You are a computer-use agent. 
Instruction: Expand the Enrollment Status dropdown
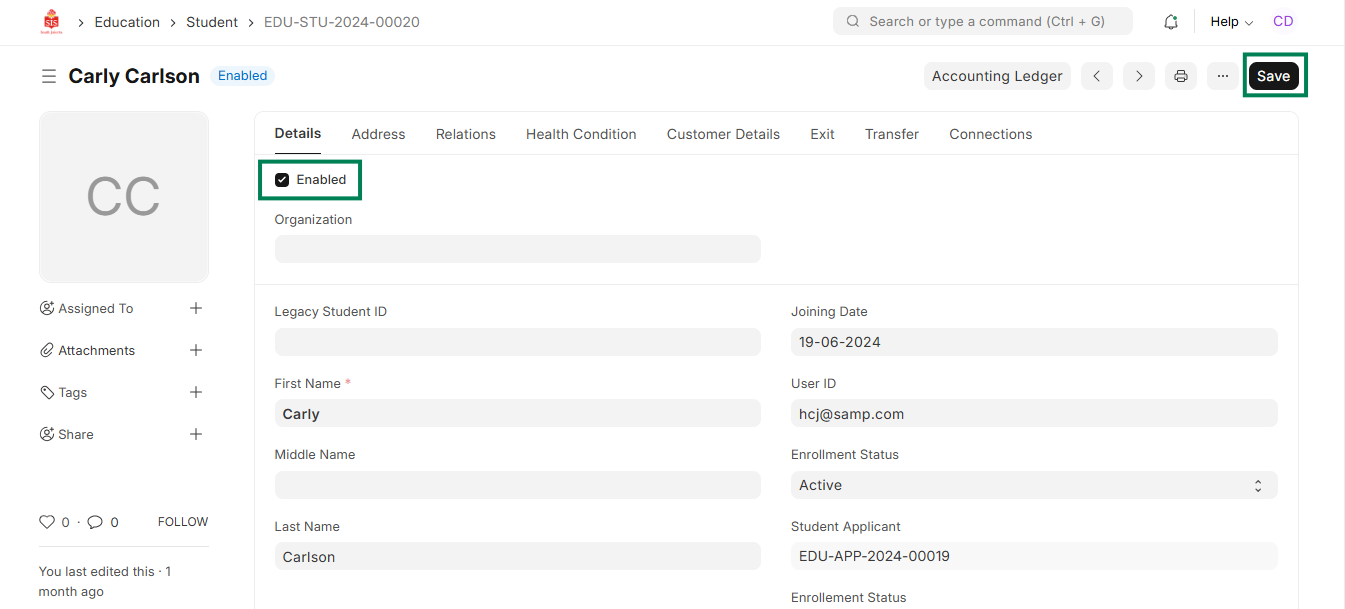point(1033,485)
